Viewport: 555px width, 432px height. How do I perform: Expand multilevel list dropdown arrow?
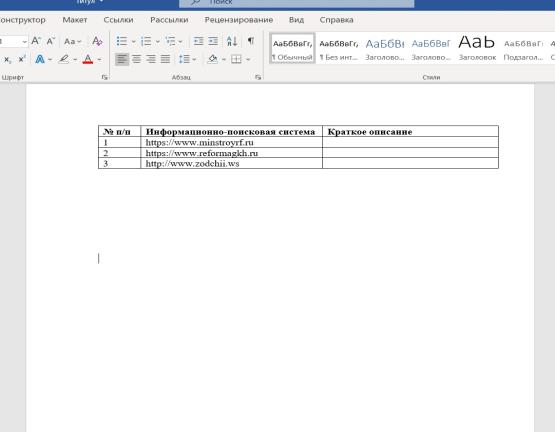point(180,42)
